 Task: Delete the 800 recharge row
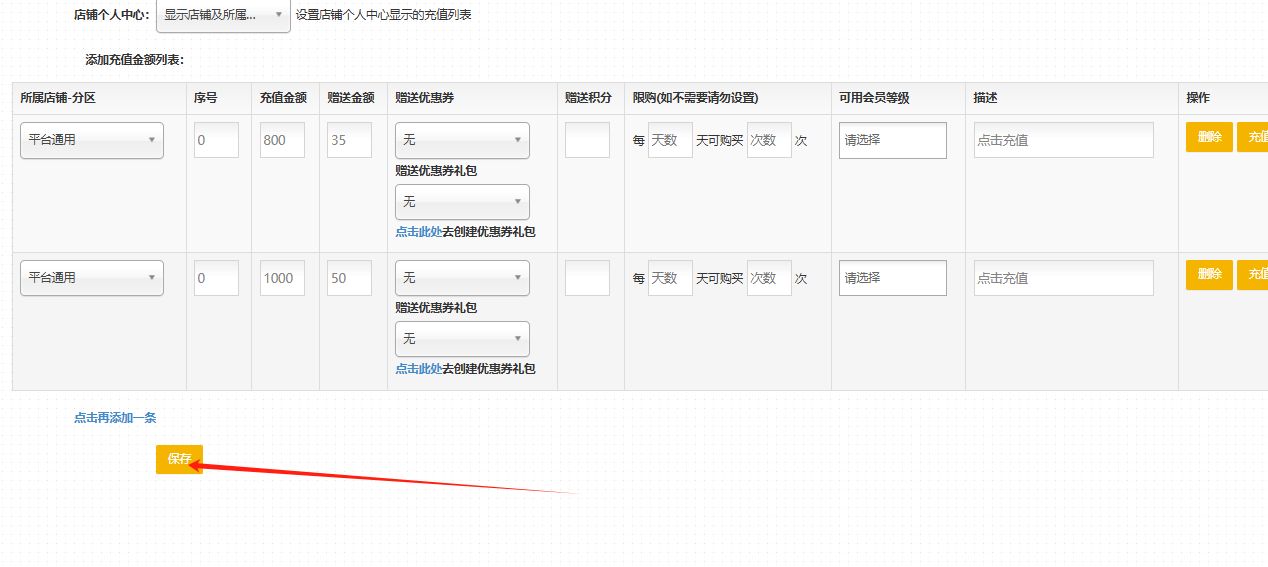1209,137
